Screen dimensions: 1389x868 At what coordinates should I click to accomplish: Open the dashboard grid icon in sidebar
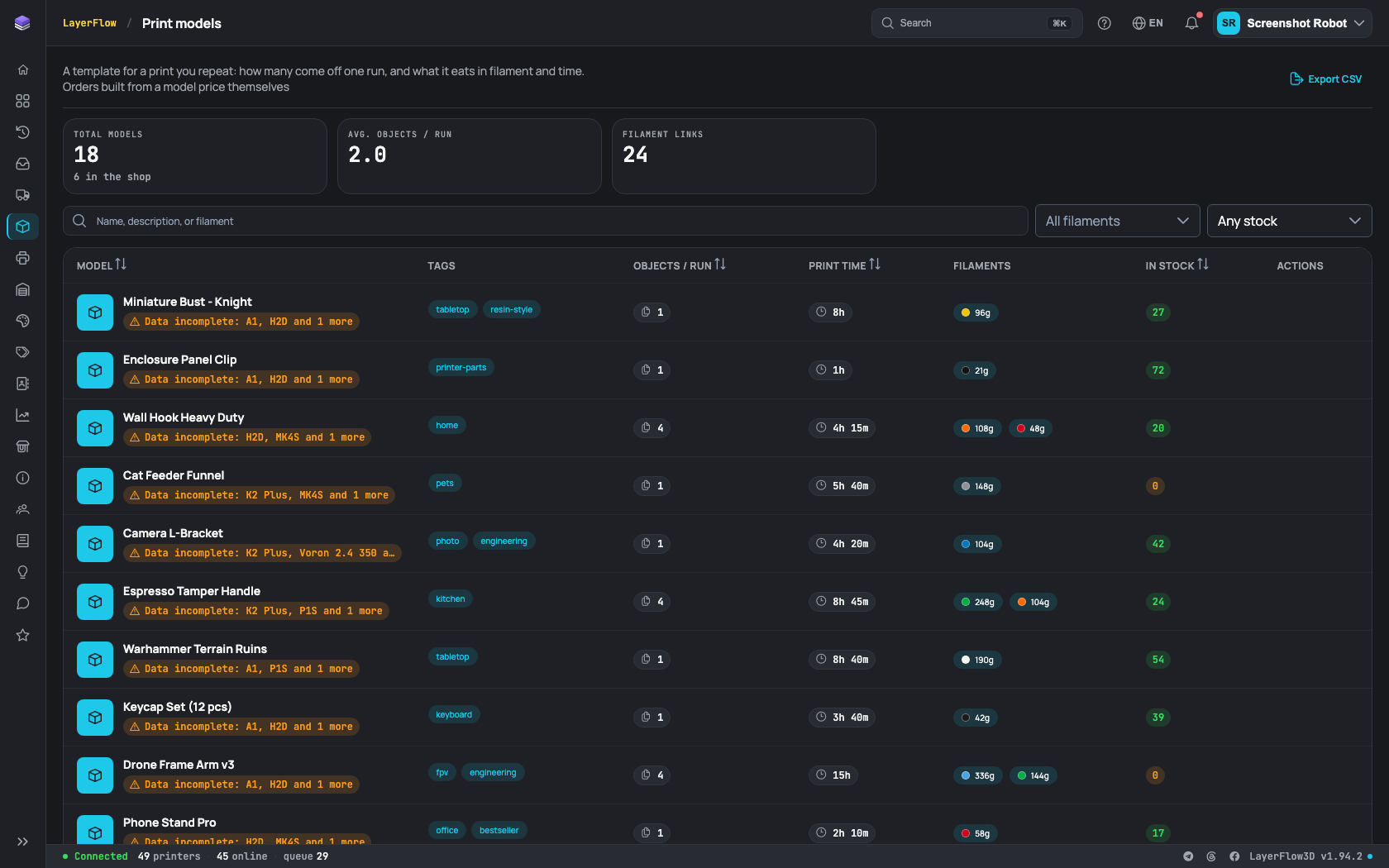click(22, 101)
